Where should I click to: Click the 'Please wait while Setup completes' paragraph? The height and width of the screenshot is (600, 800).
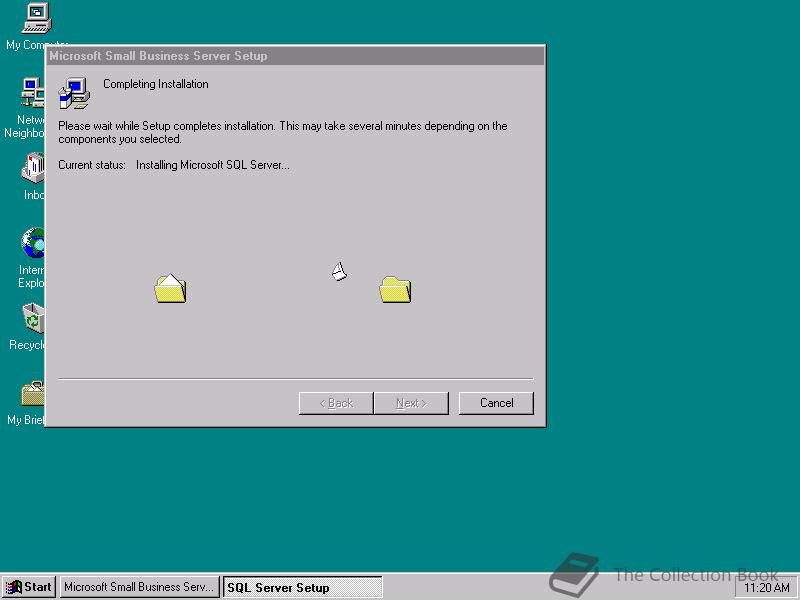point(283,132)
